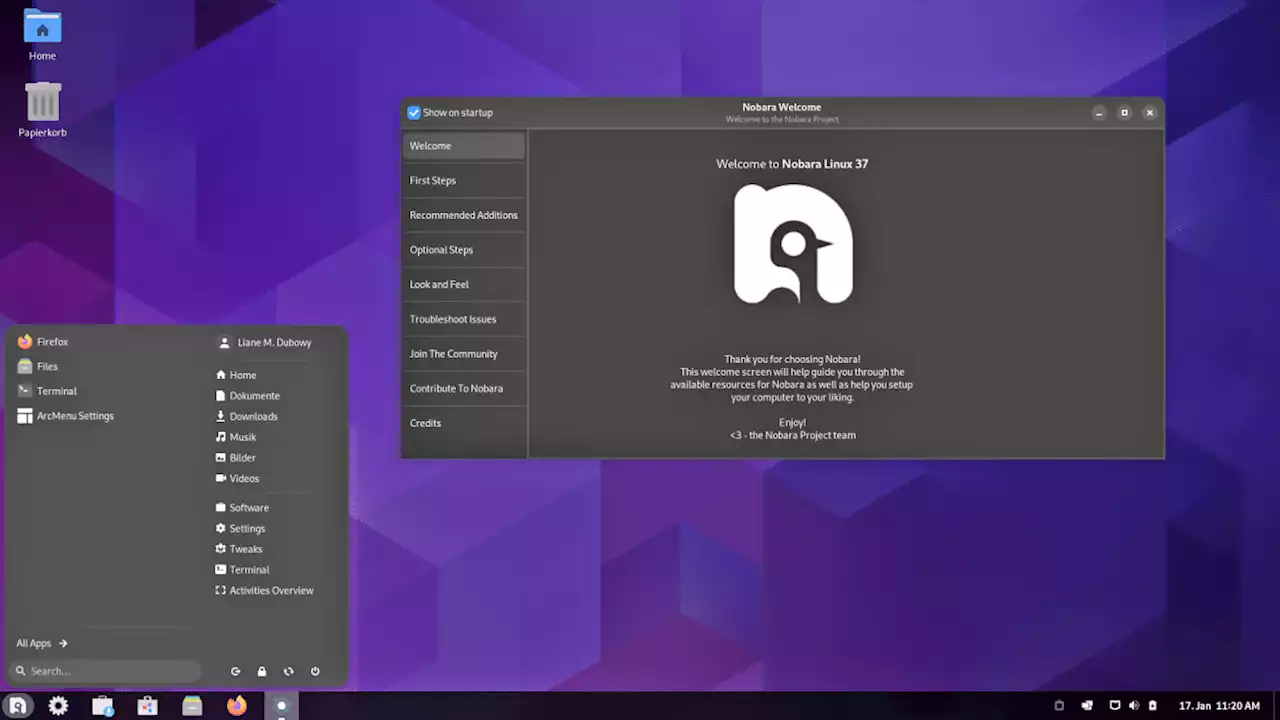Click the lock screen padlock icon

(262, 672)
